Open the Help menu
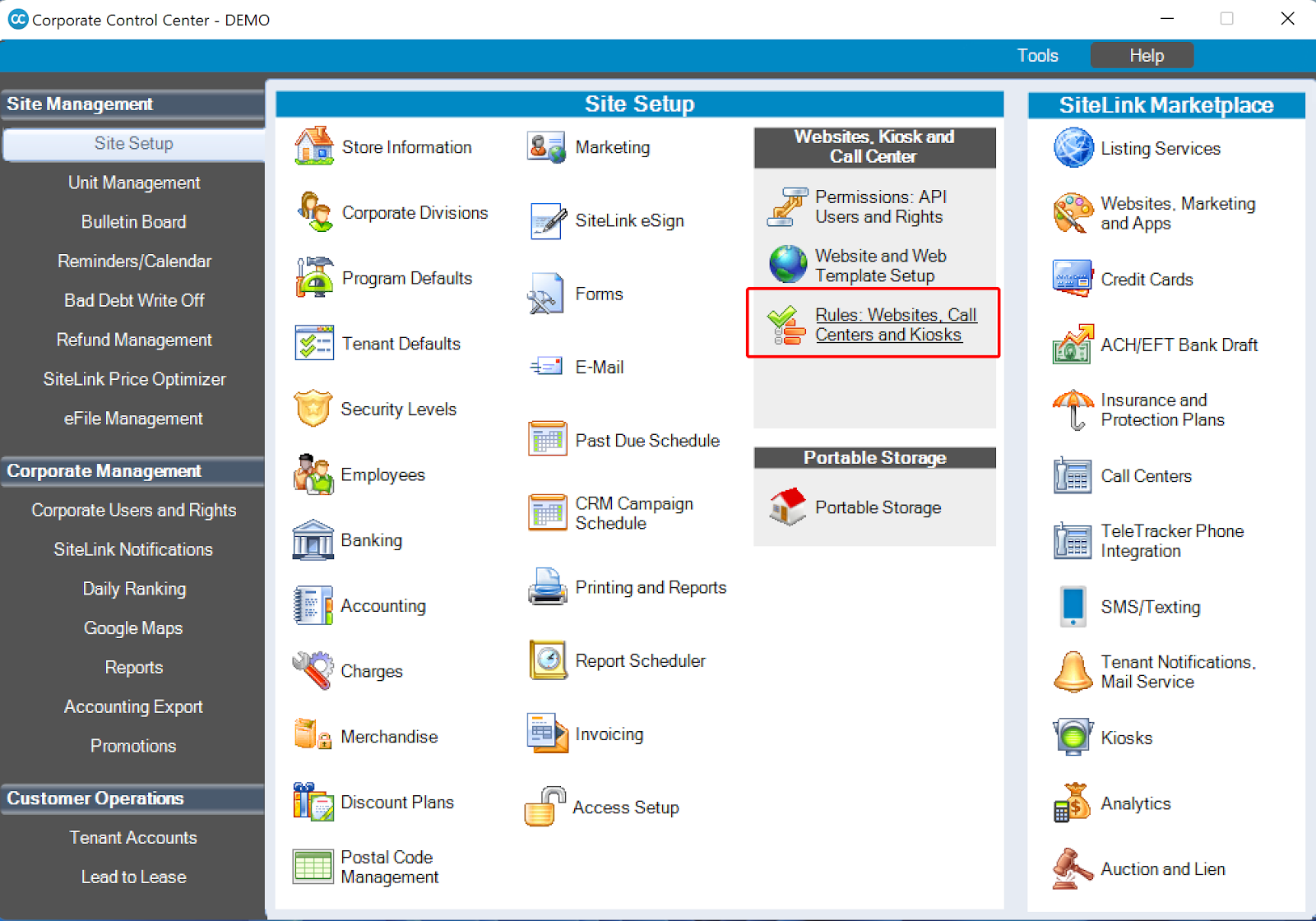The image size is (1316, 921). 1142,55
